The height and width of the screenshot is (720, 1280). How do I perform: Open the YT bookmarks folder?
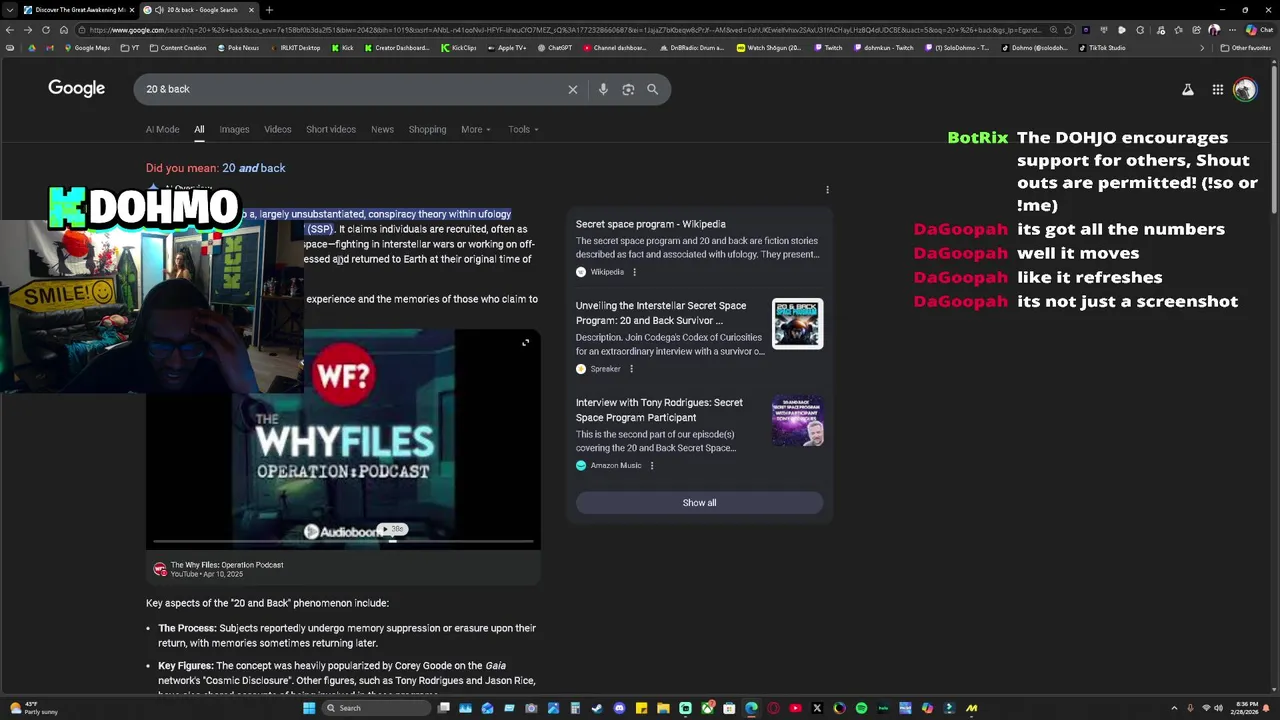(130, 48)
